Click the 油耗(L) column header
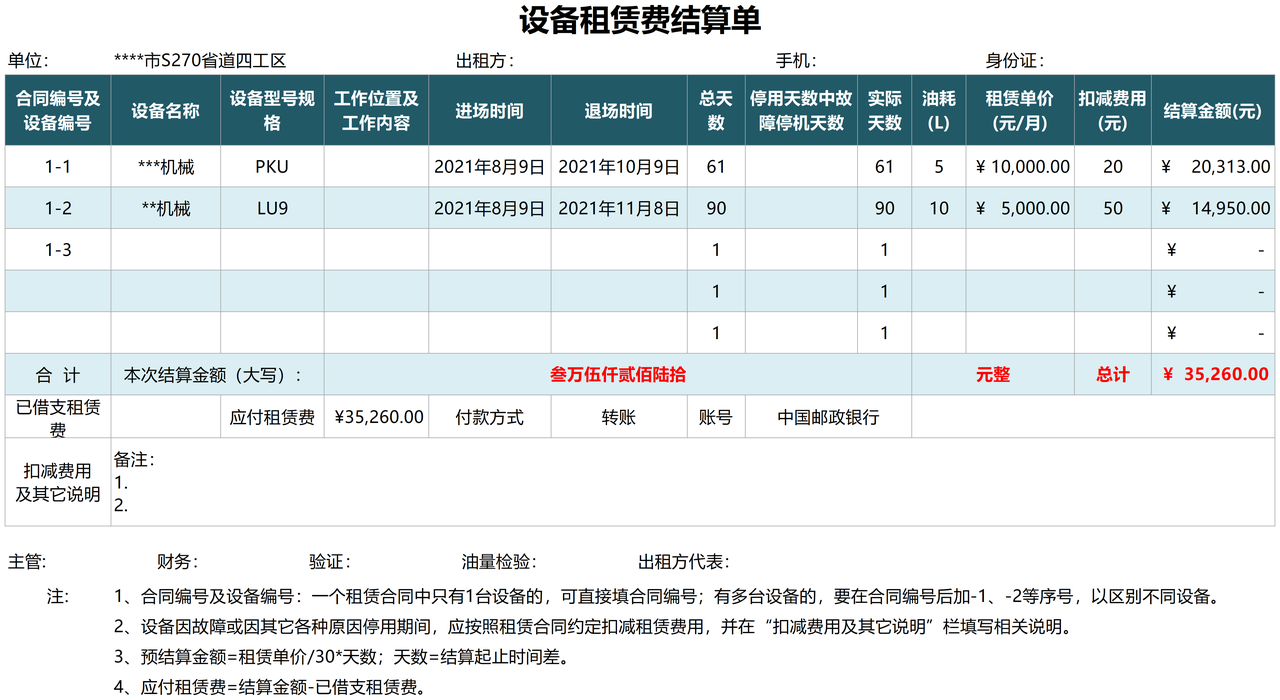Image resolution: width=1280 pixels, height=700 pixels. [938, 110]
